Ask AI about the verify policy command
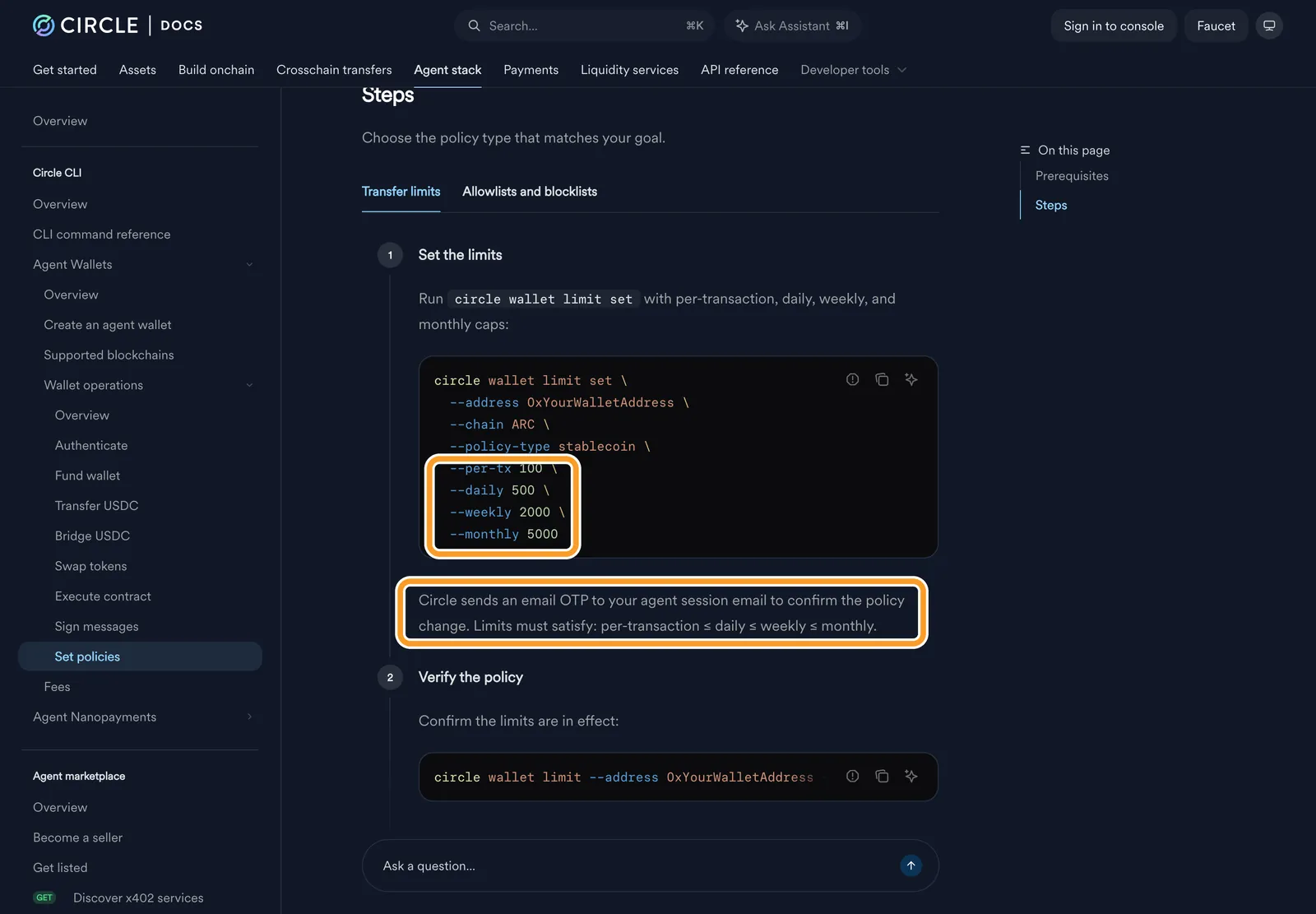Image resolution: width=1316 pixels, height=914 pixels. click(x=911, y=776)
